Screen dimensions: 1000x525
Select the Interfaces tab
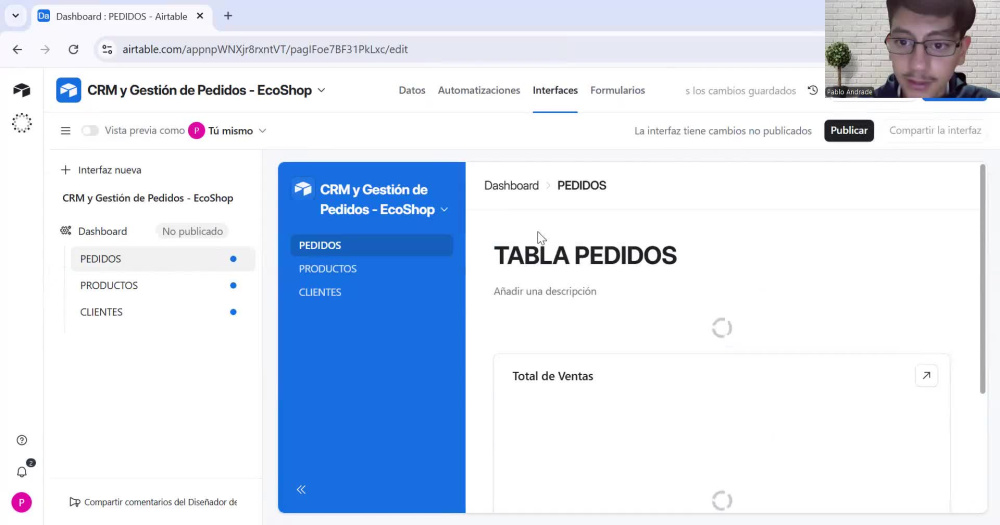click(x=555, y=91)
